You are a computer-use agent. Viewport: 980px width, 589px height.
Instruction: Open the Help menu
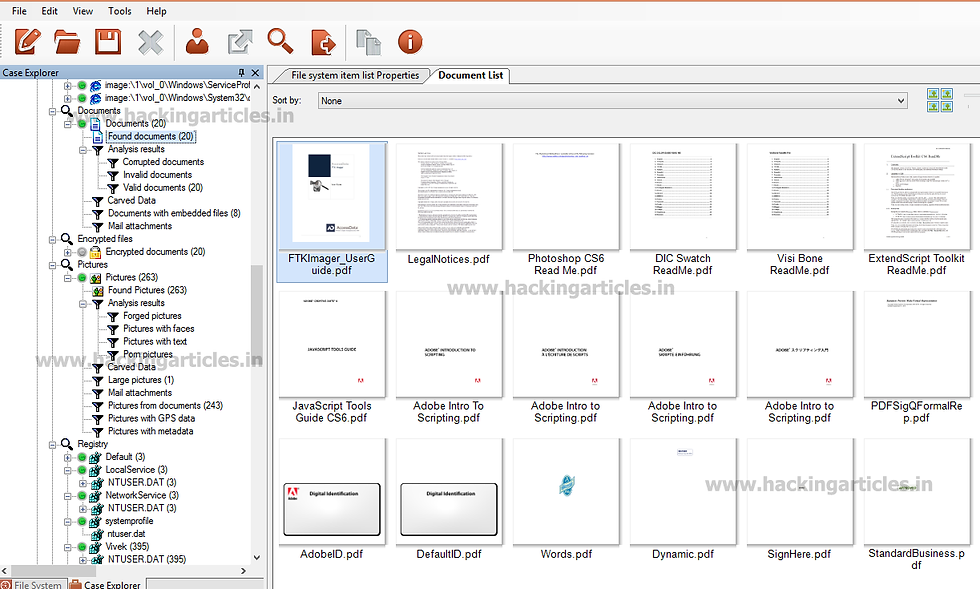pos(156,11)
